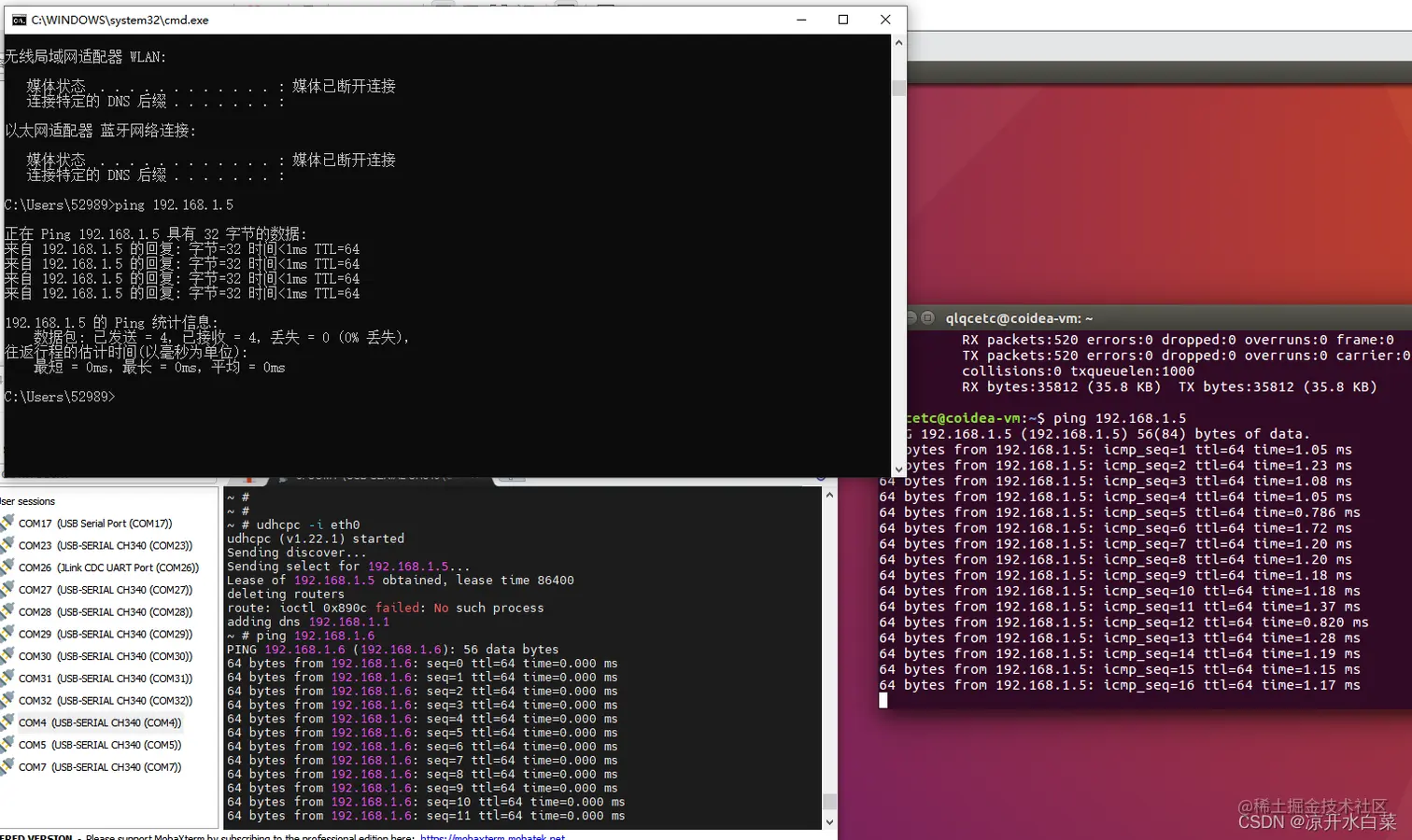This screenshot has height=840, width=1412.
Task: Click the MobaXterm terminal scrollbar up arrow
Action: 829,495
